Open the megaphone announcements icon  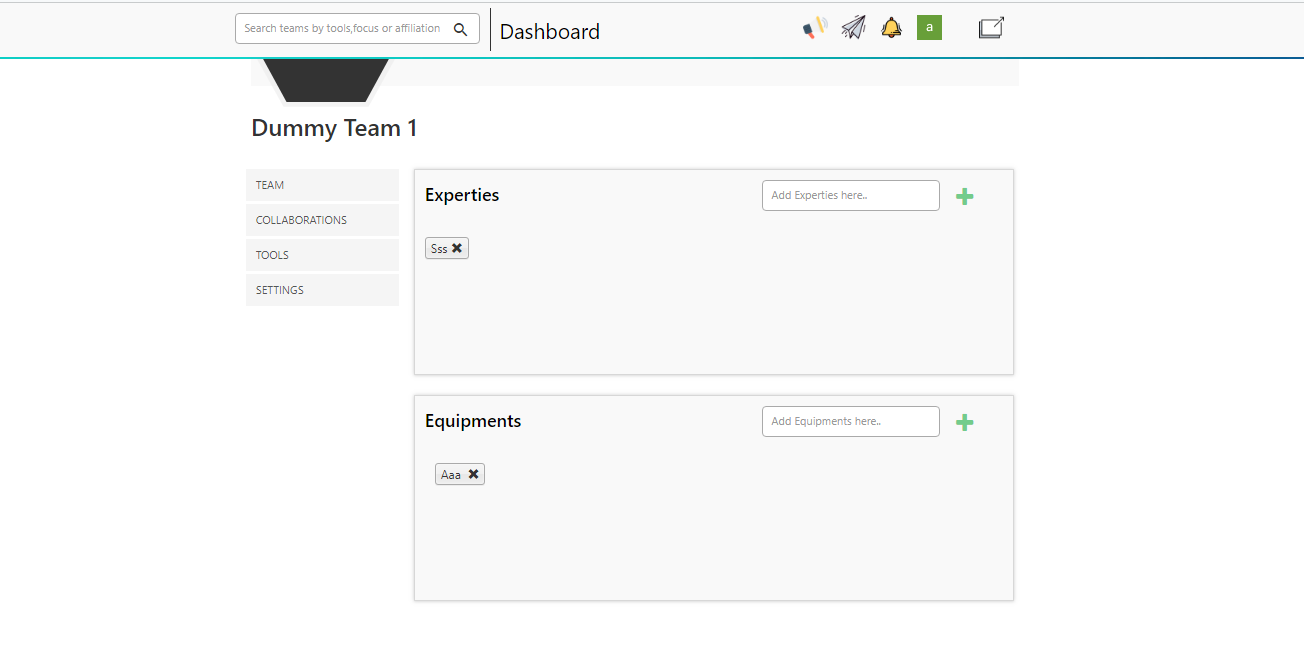pos(815,28)
